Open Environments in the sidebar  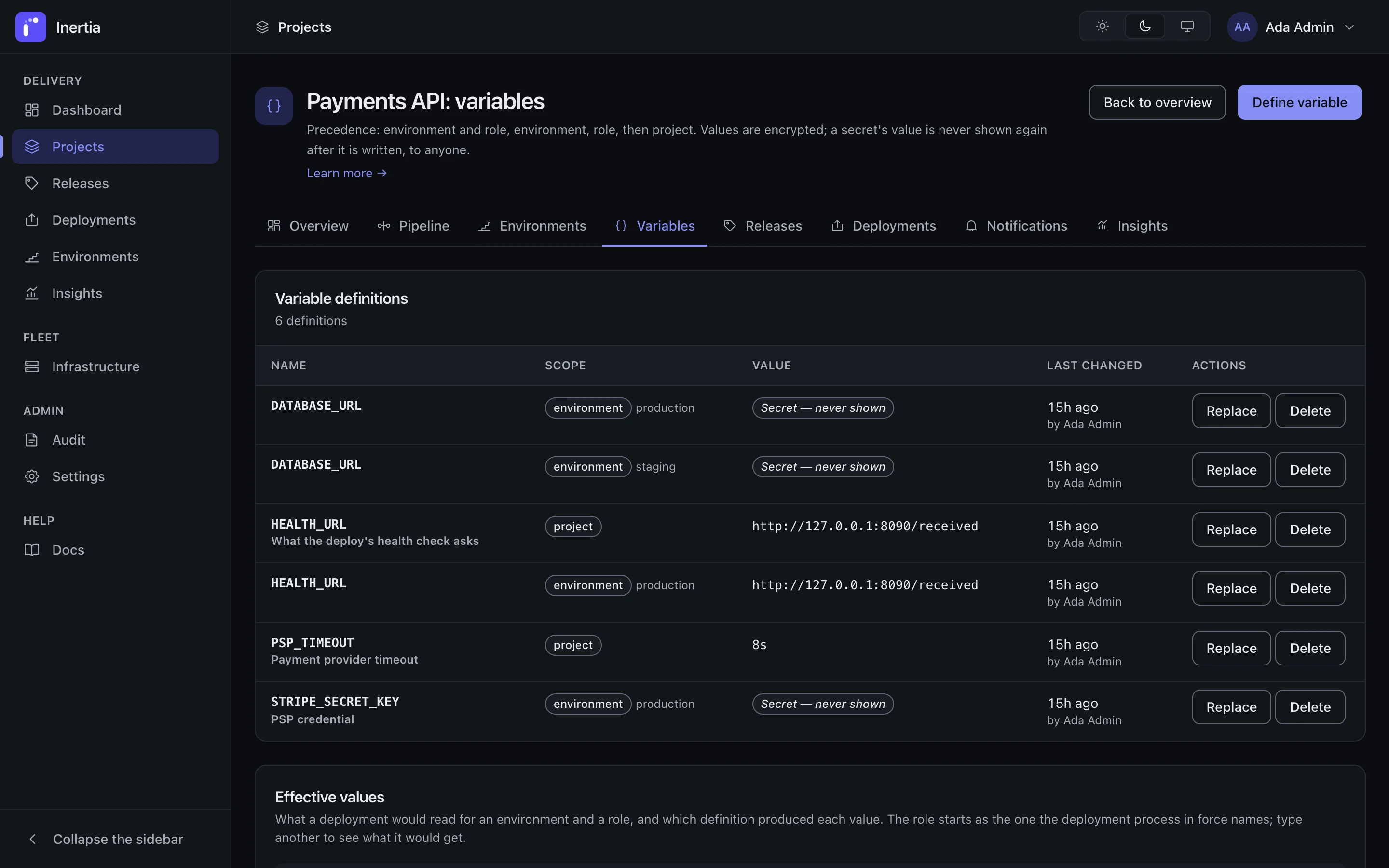pos(115,257)
